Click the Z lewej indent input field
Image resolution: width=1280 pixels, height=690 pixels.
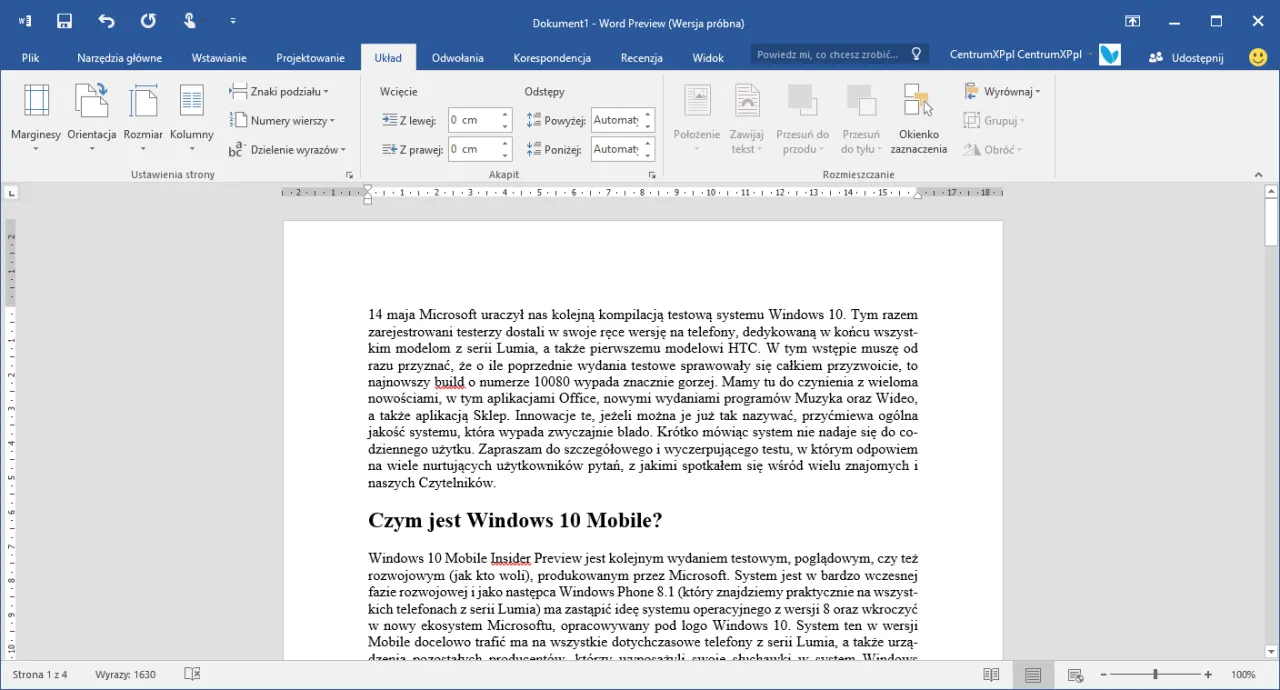473,120
